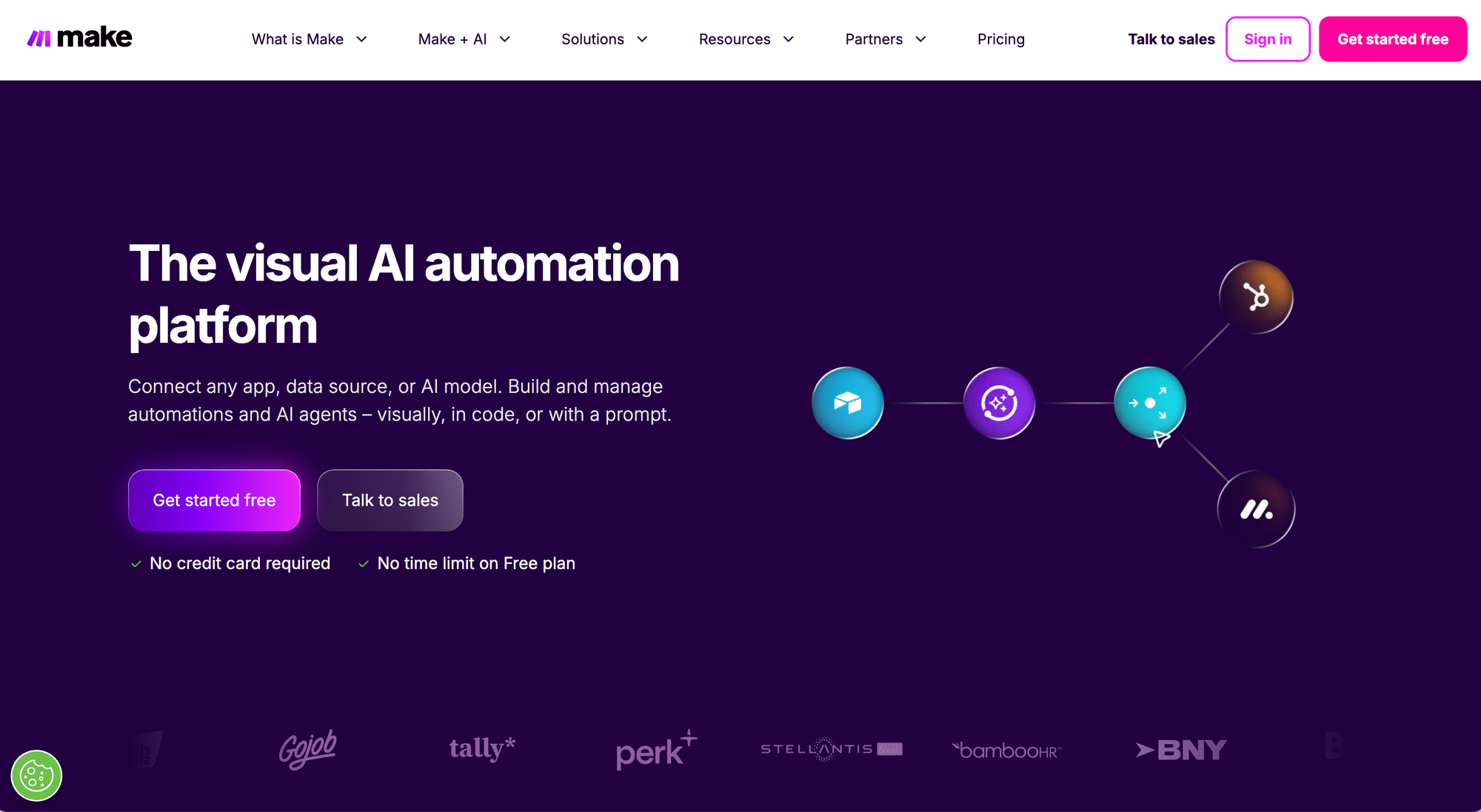Screen dimensions: 1481x812
Task: Click the paragraph starting 'Connect any app, data source'
Action: [400, 400]
